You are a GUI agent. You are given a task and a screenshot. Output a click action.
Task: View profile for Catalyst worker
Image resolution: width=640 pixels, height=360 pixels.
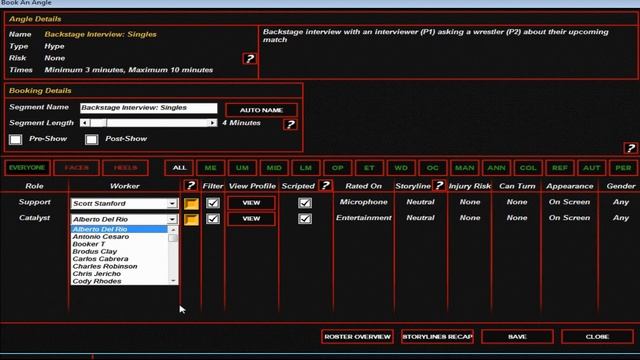coord(251,219)
